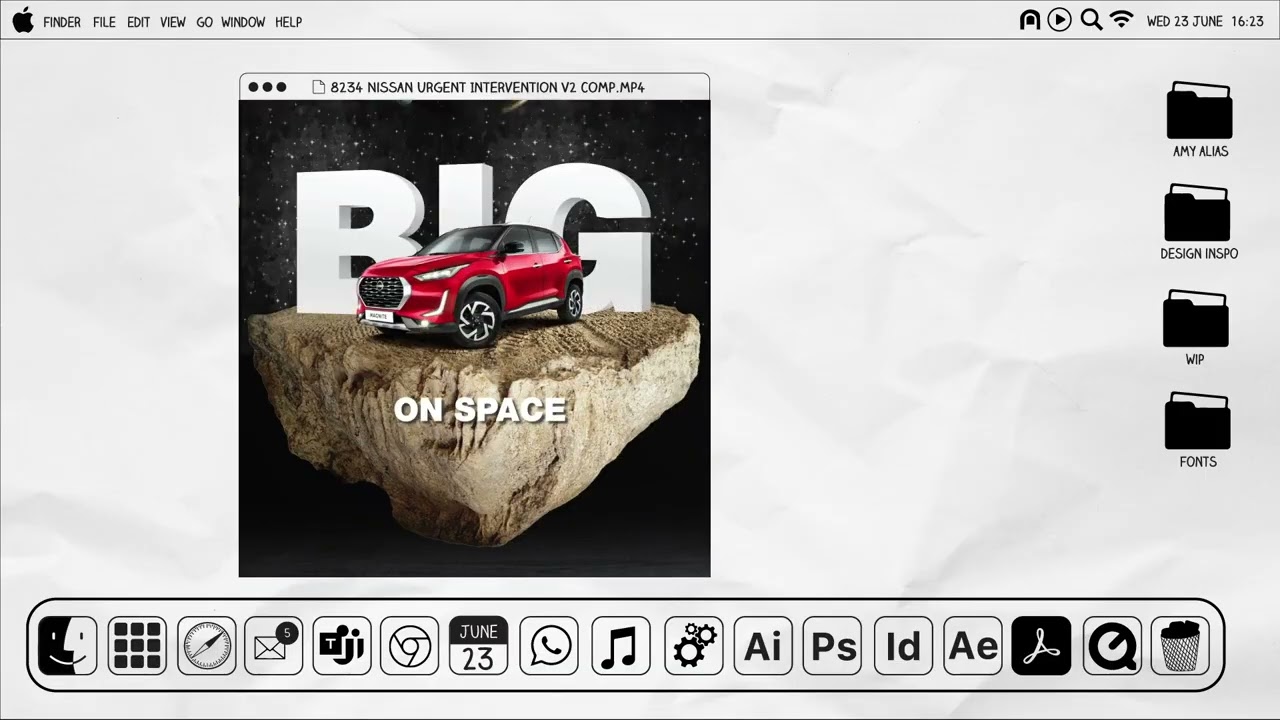Launch Microsoft Teams from dock
Viewport: 1280px width, 720px height.
tap(342, 645)
